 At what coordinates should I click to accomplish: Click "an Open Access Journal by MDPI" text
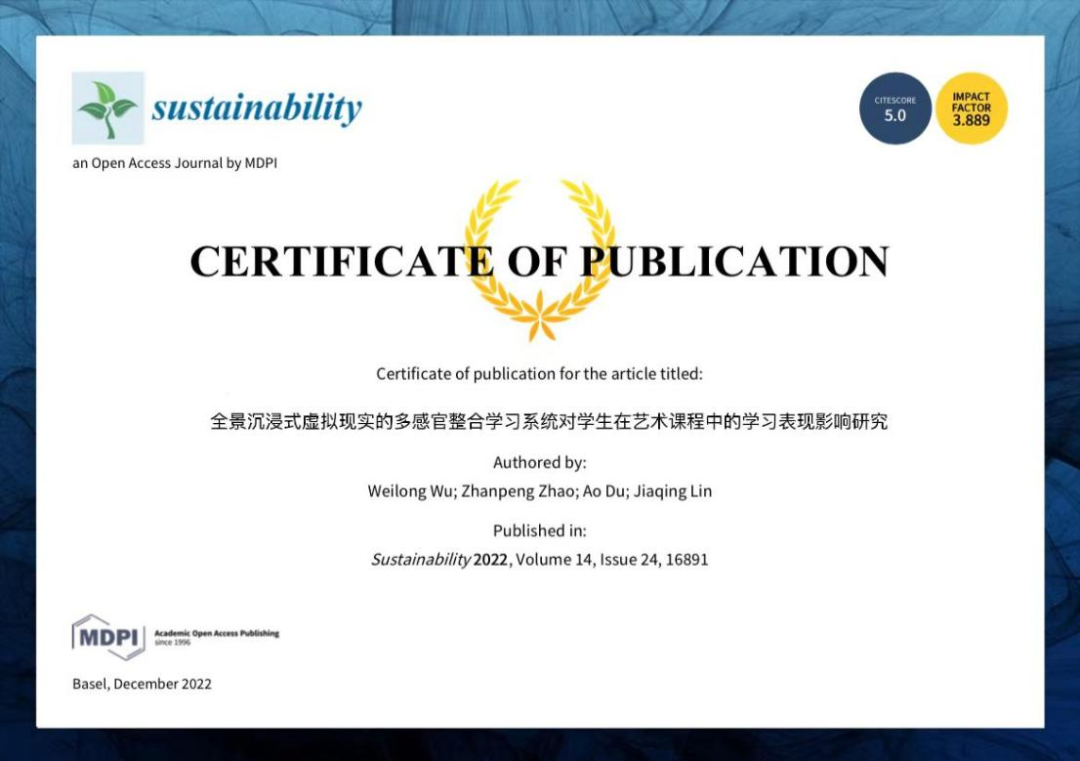[x=174, y=163]
